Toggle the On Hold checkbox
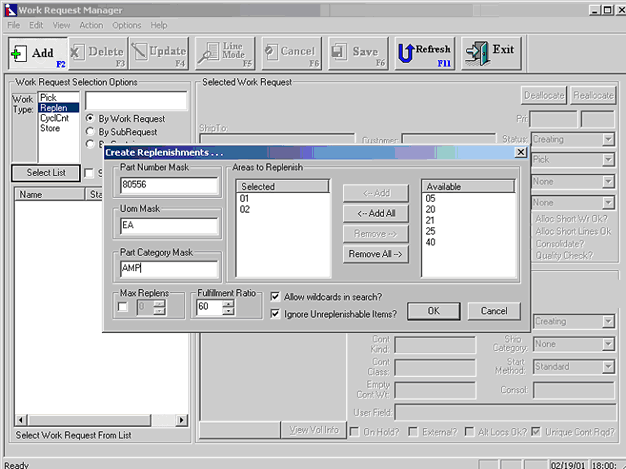626x469 pixels. pos(354,432)
